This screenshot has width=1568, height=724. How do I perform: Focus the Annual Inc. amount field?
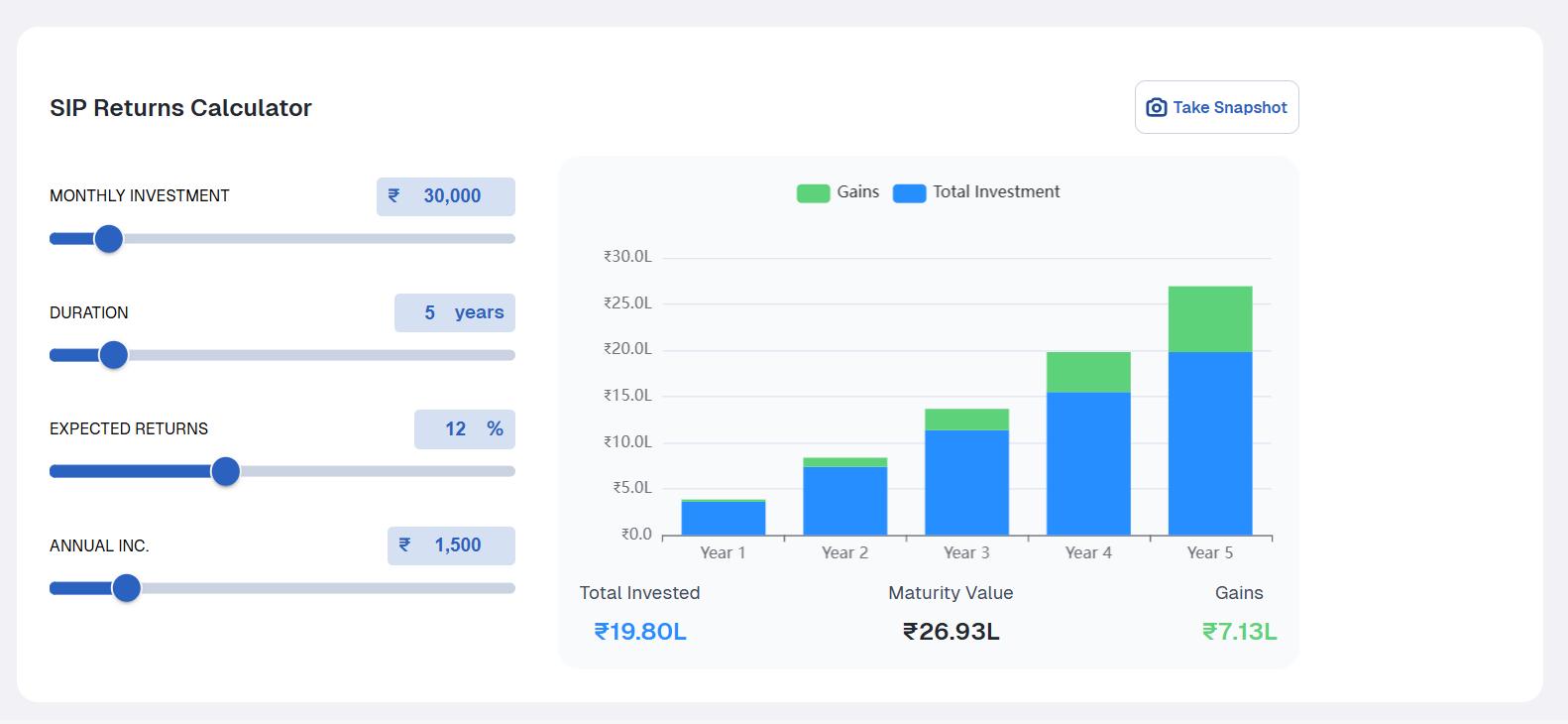coord(457,545)
